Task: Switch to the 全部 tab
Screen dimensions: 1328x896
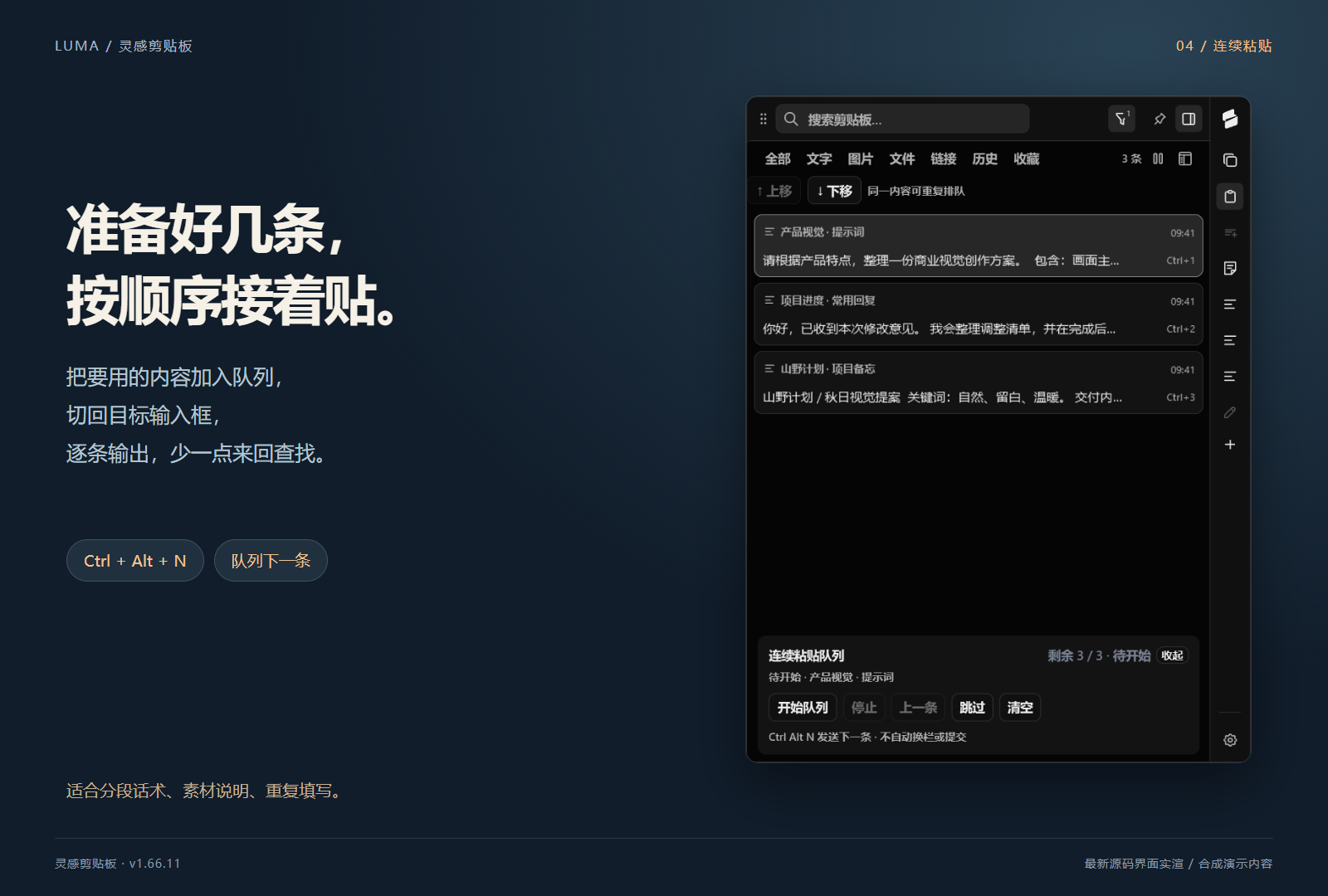Action: [778, 158]
